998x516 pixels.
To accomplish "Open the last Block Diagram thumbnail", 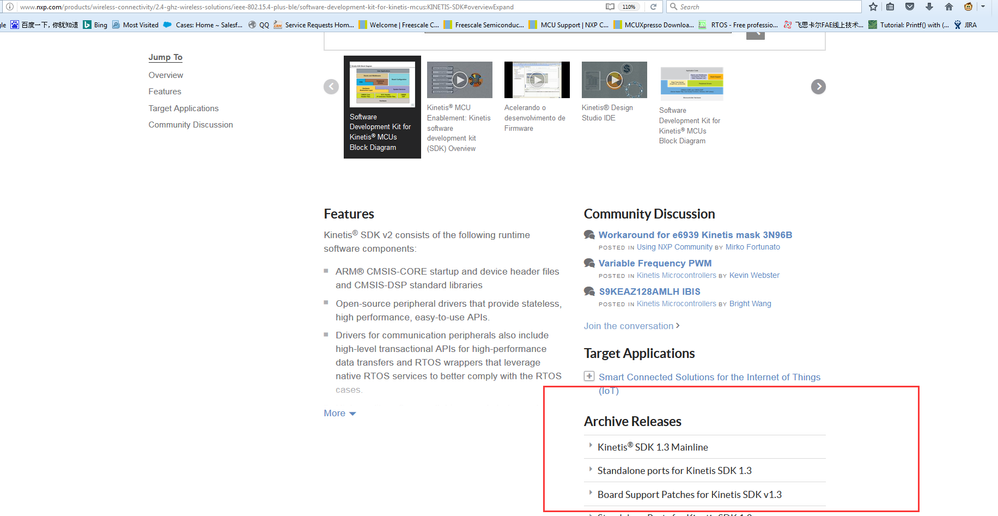I will [x=692, y=83].
